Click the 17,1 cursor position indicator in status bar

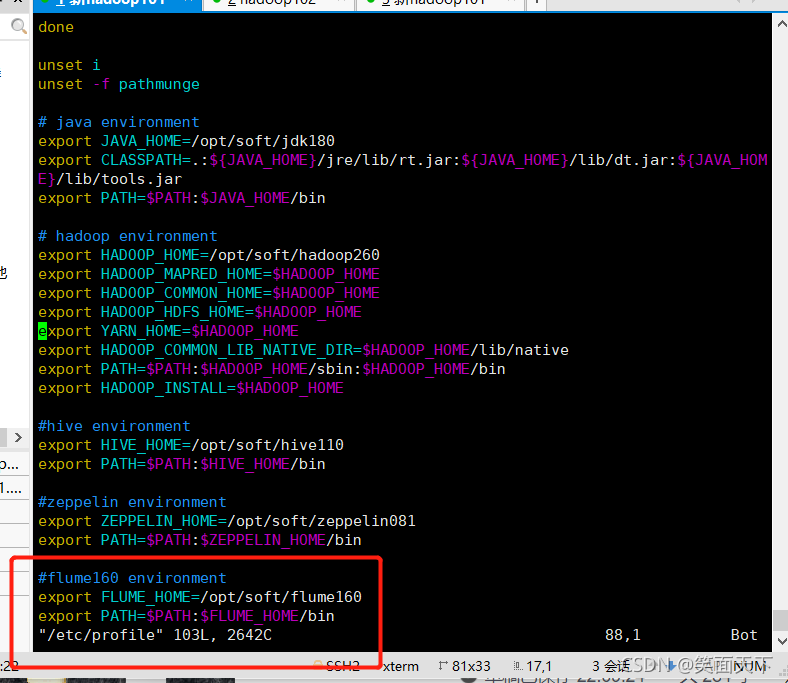click(x=533, y=666)
